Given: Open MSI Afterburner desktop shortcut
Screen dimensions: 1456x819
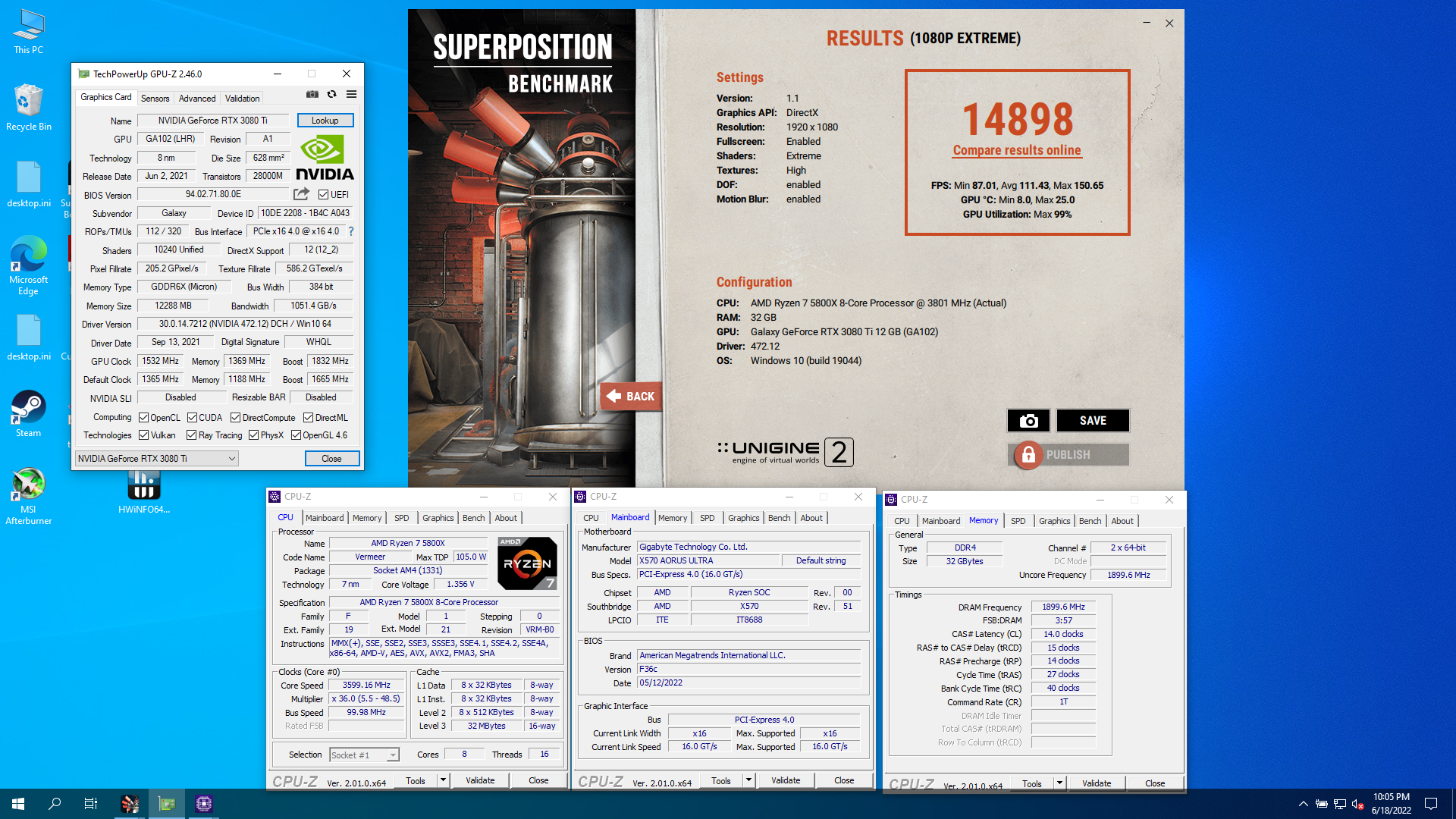Looking at the screenshot, I should coord(29,497).
